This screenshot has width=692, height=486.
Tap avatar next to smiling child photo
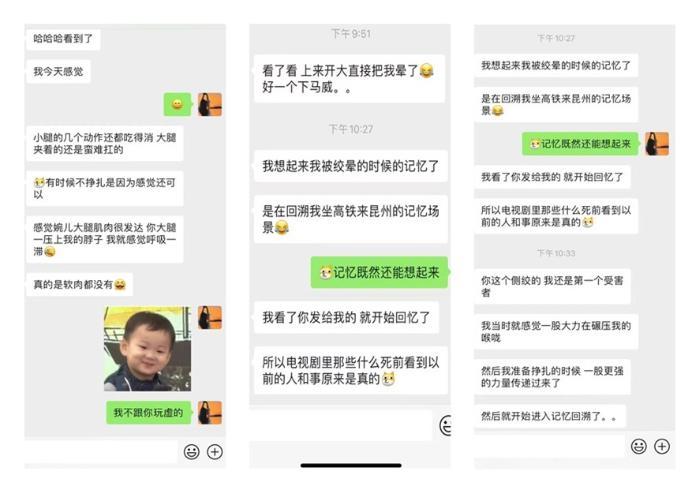(x=210, y=317)
